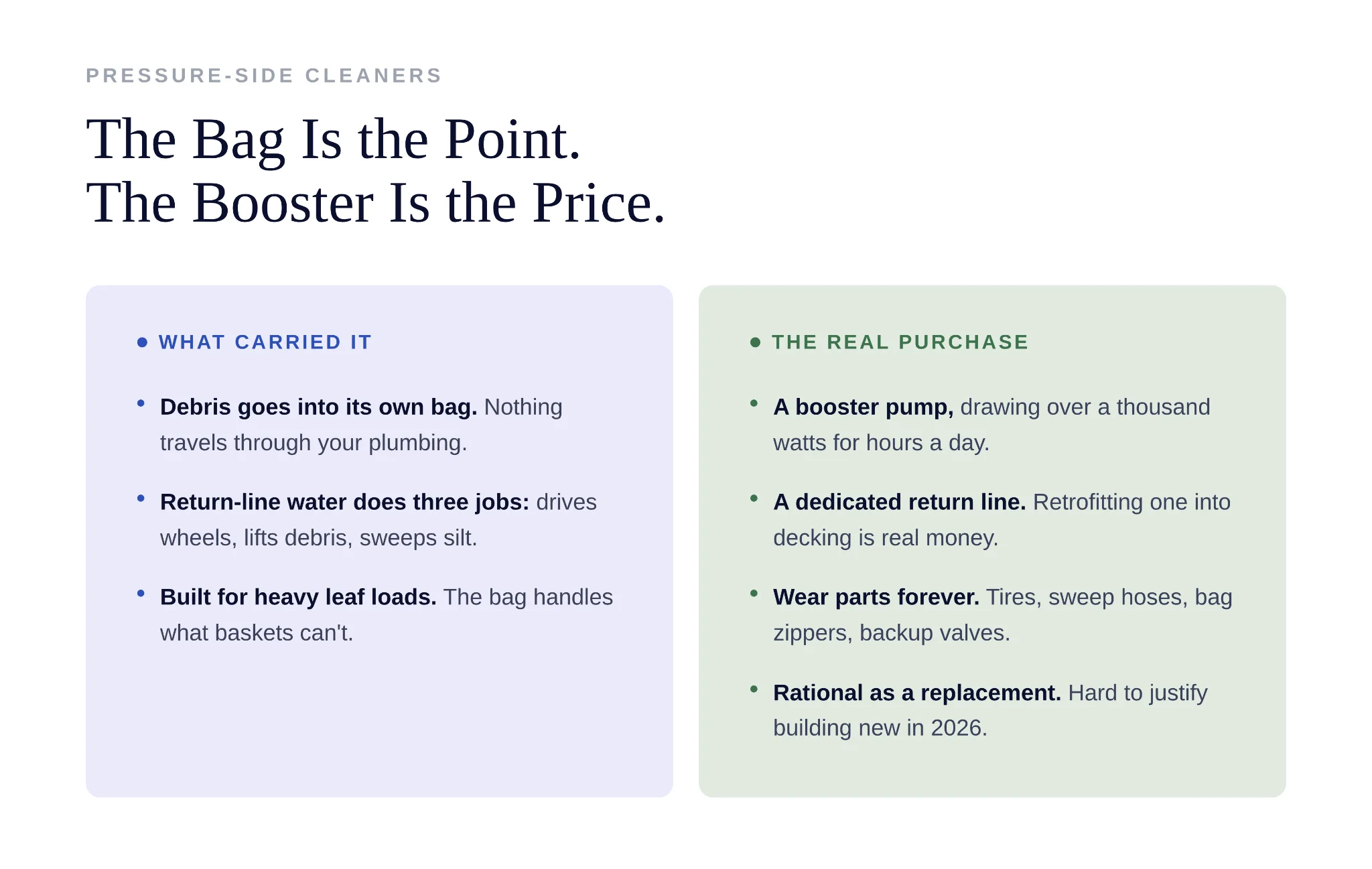Click the bullet before Built for heavy leaf loads
Image resolution: width=1372 pixels, height=869 pixels.
tap(141, 594)
